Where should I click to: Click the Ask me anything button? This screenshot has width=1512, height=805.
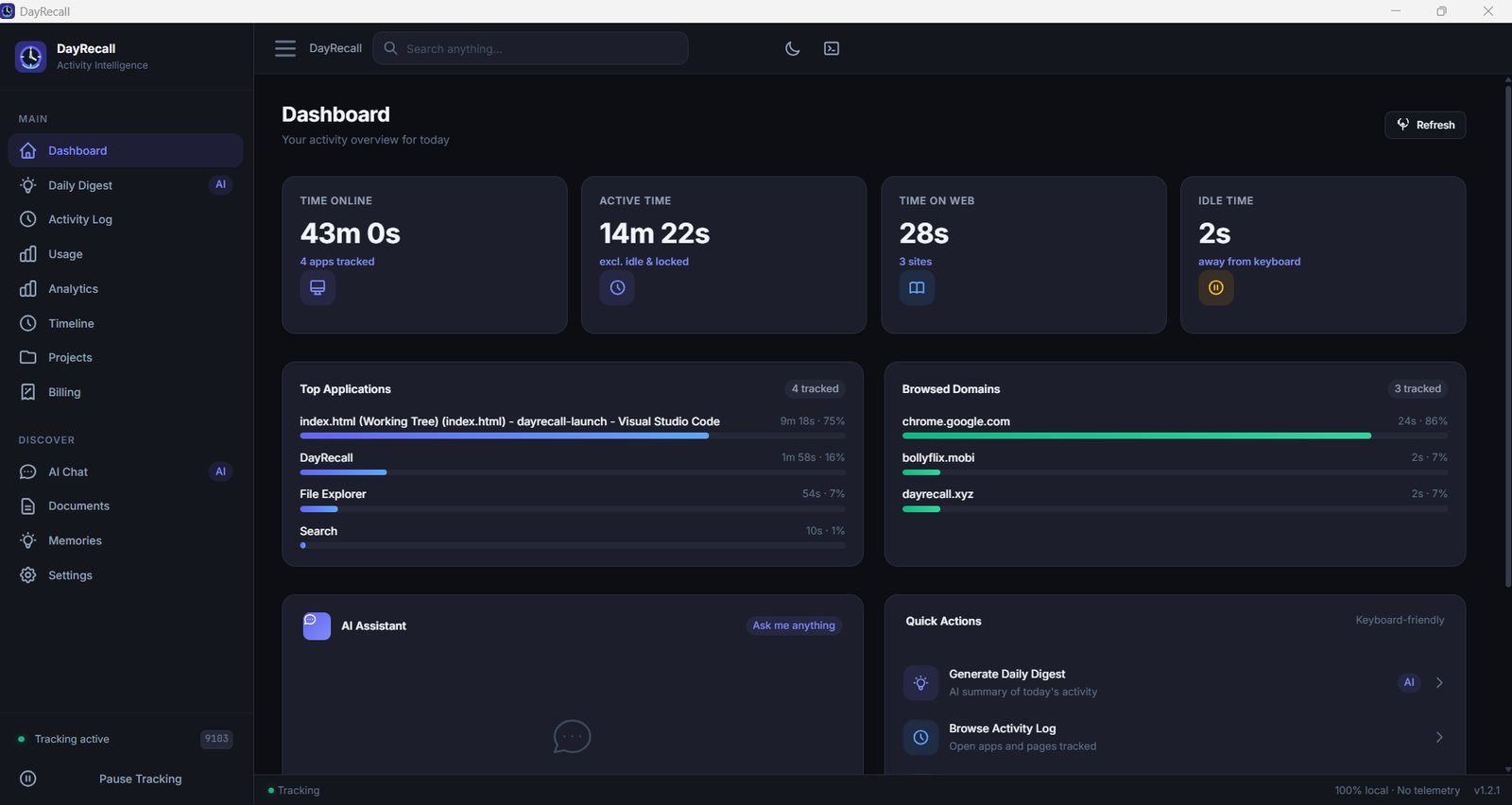794,625
